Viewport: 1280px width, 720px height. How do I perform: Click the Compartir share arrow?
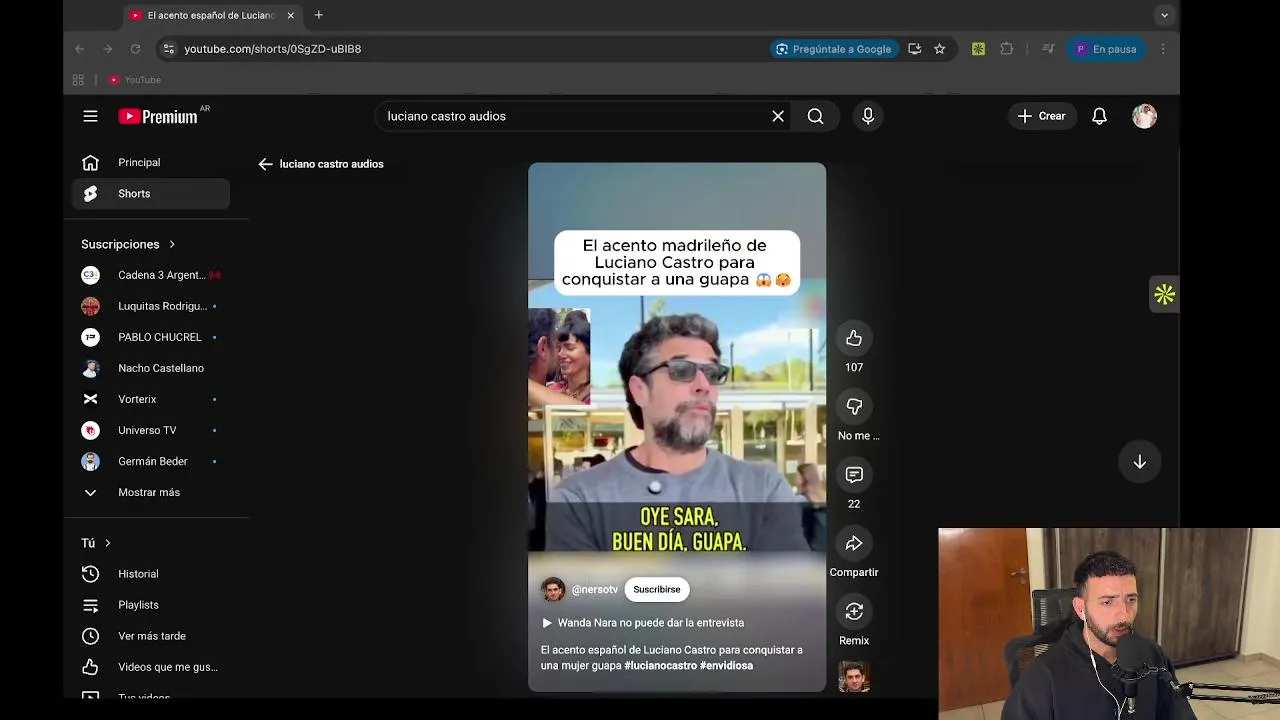point(854,543)
